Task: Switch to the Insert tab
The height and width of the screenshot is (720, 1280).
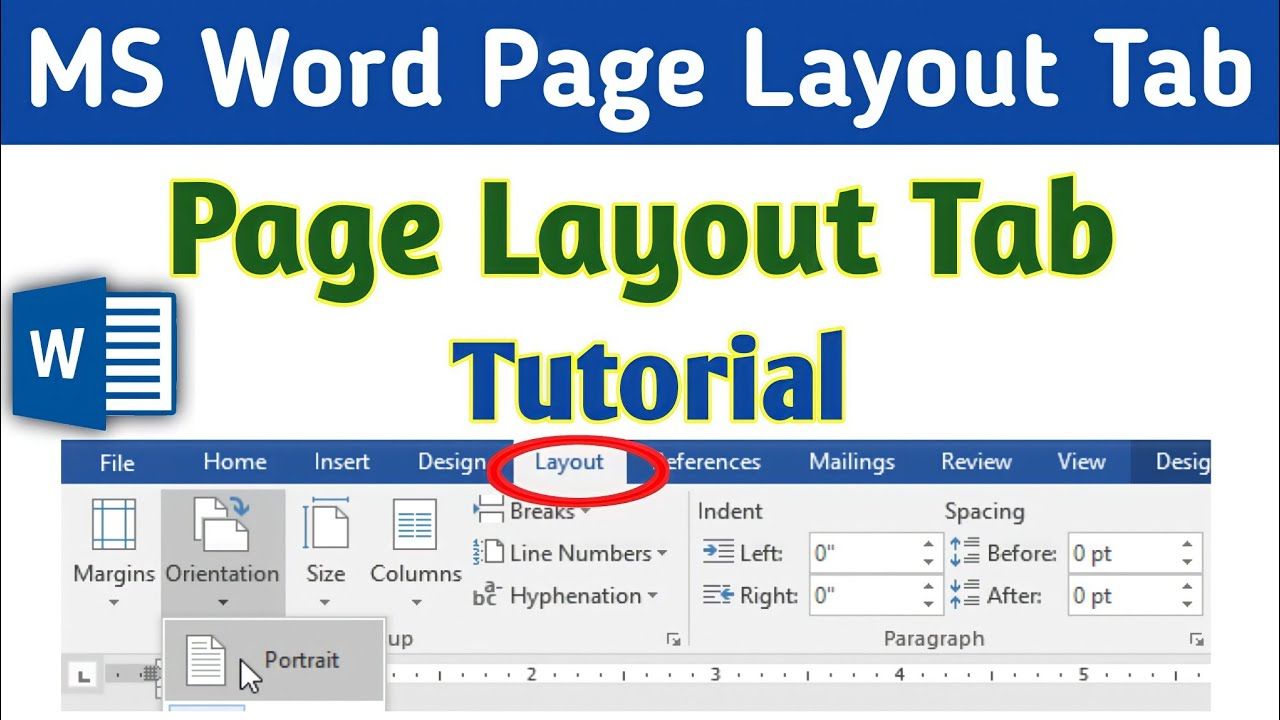Action: 342,462
